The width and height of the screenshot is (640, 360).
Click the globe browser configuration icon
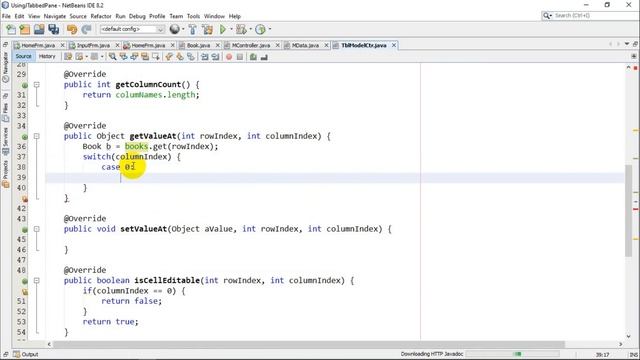(175, 29)
